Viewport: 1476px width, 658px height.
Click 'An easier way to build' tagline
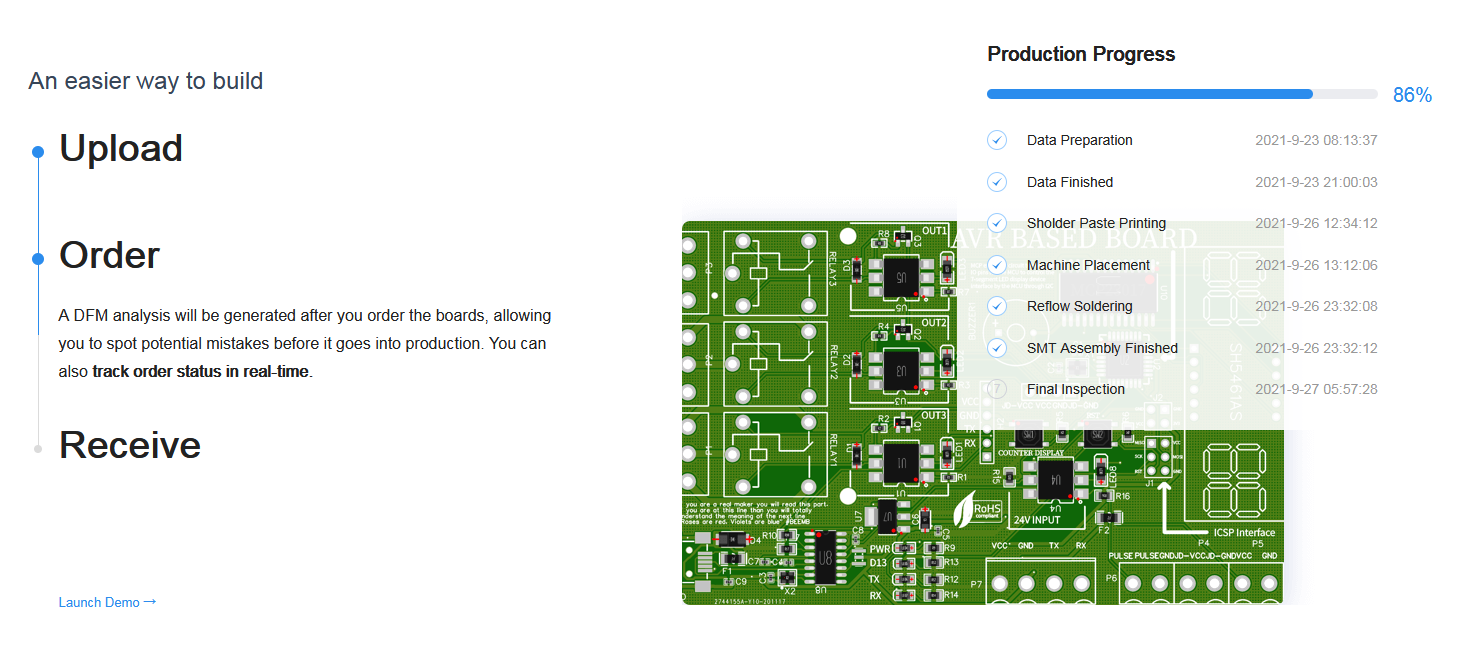[x=146, y=81]
